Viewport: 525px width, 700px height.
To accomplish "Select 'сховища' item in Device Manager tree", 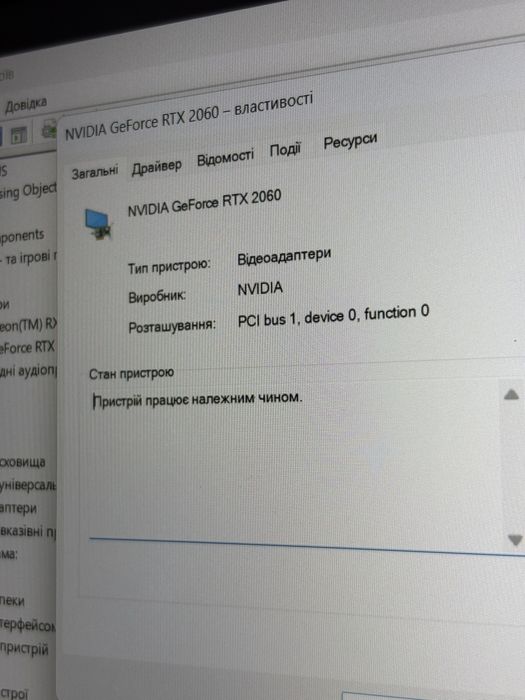I will [x=22, y=462].
